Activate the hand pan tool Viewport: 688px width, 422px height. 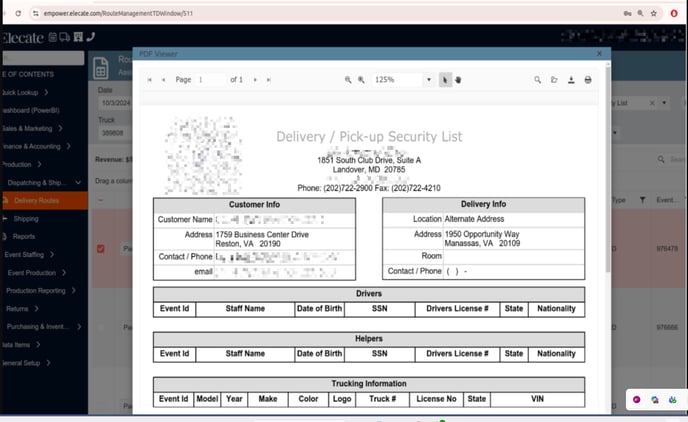click(458, 79)
